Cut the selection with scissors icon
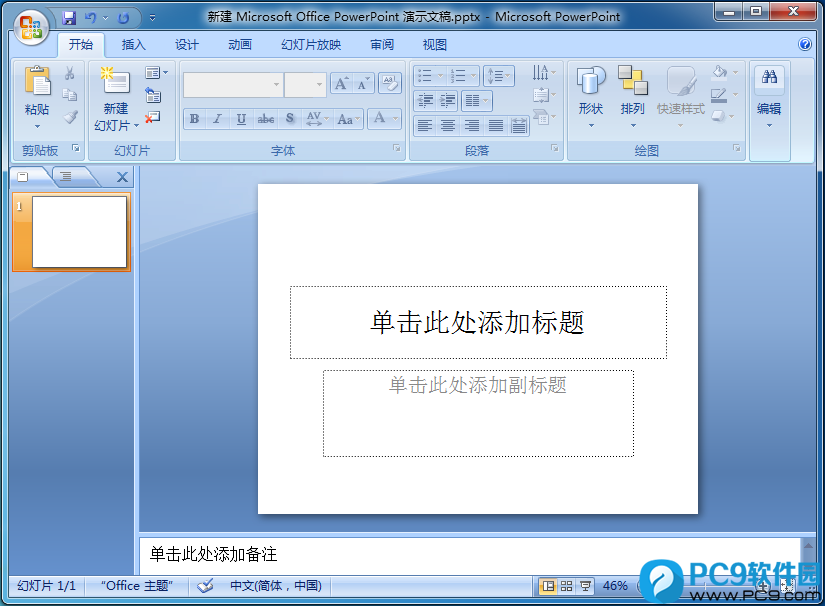Screen dimensions: 825x606 point(69,73)
